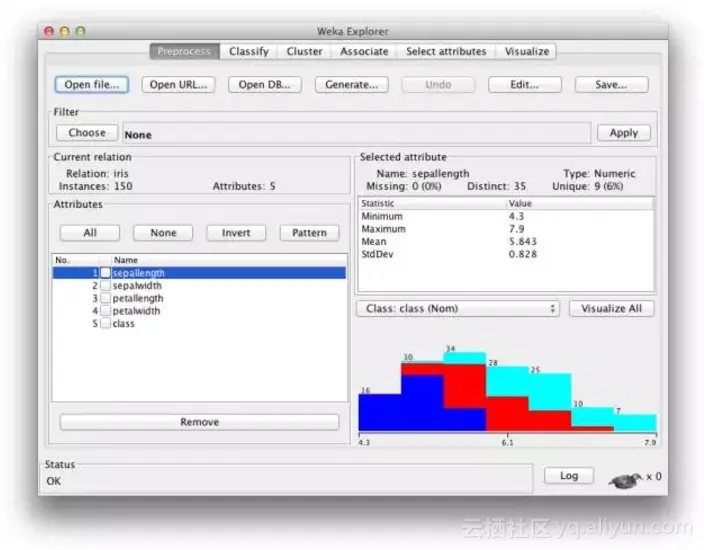Click the Weka bird icon in status bar
704x550 pixels.
click(625, 481)
